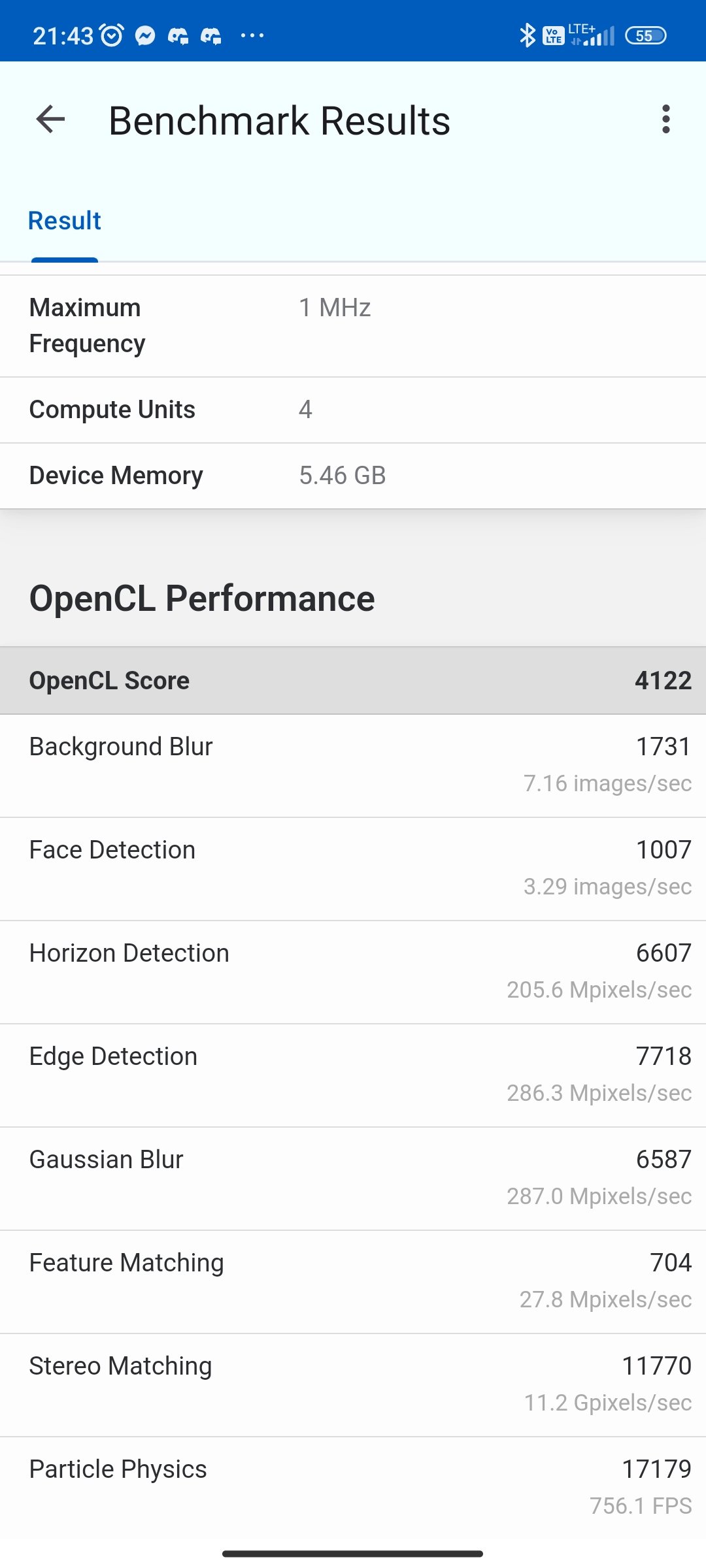The image size is (706, 1568).
Task: Select the Feature Matching result row
Action: tap(353, 1282)
